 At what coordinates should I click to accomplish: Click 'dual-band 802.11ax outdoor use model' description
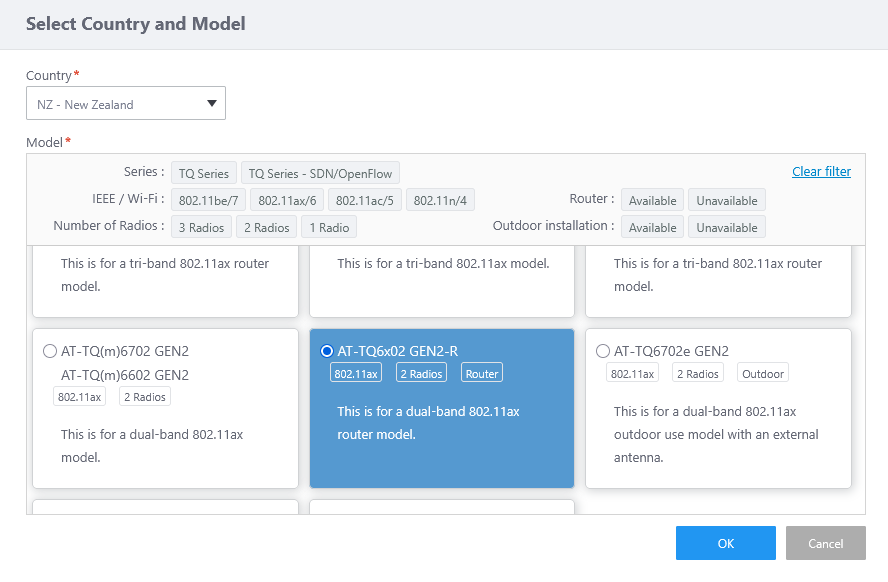(x=716, y=434)
